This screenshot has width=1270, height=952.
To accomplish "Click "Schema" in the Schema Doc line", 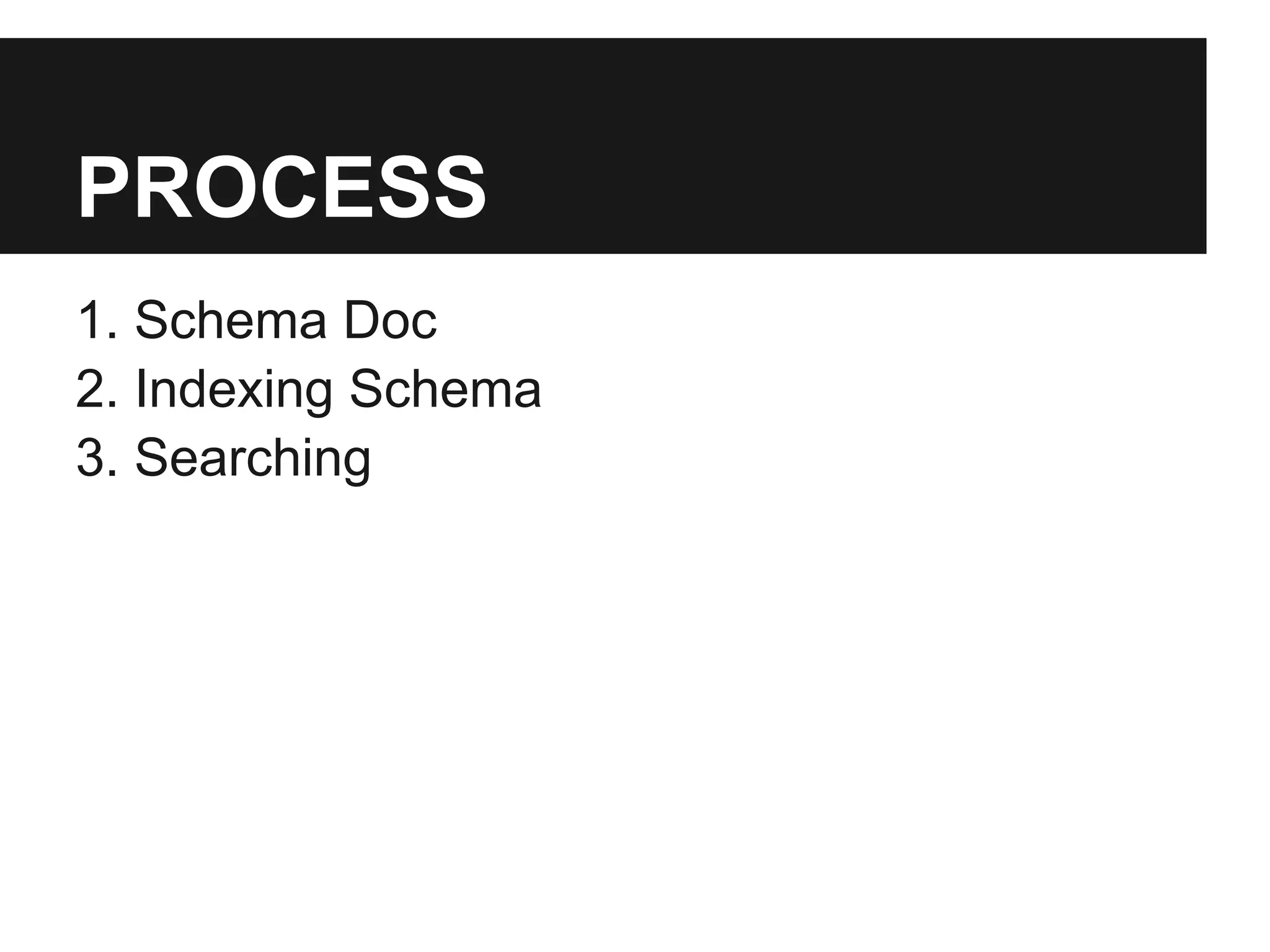I will pos(231,320).
